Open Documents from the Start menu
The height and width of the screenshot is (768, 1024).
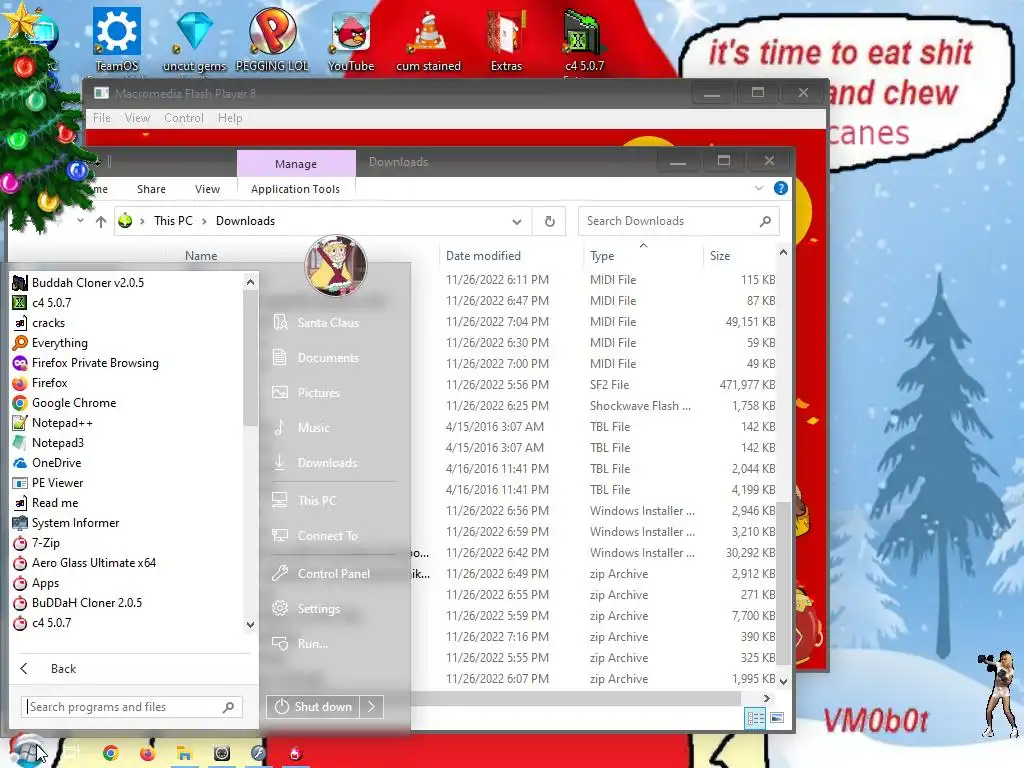tap(328, 358)
